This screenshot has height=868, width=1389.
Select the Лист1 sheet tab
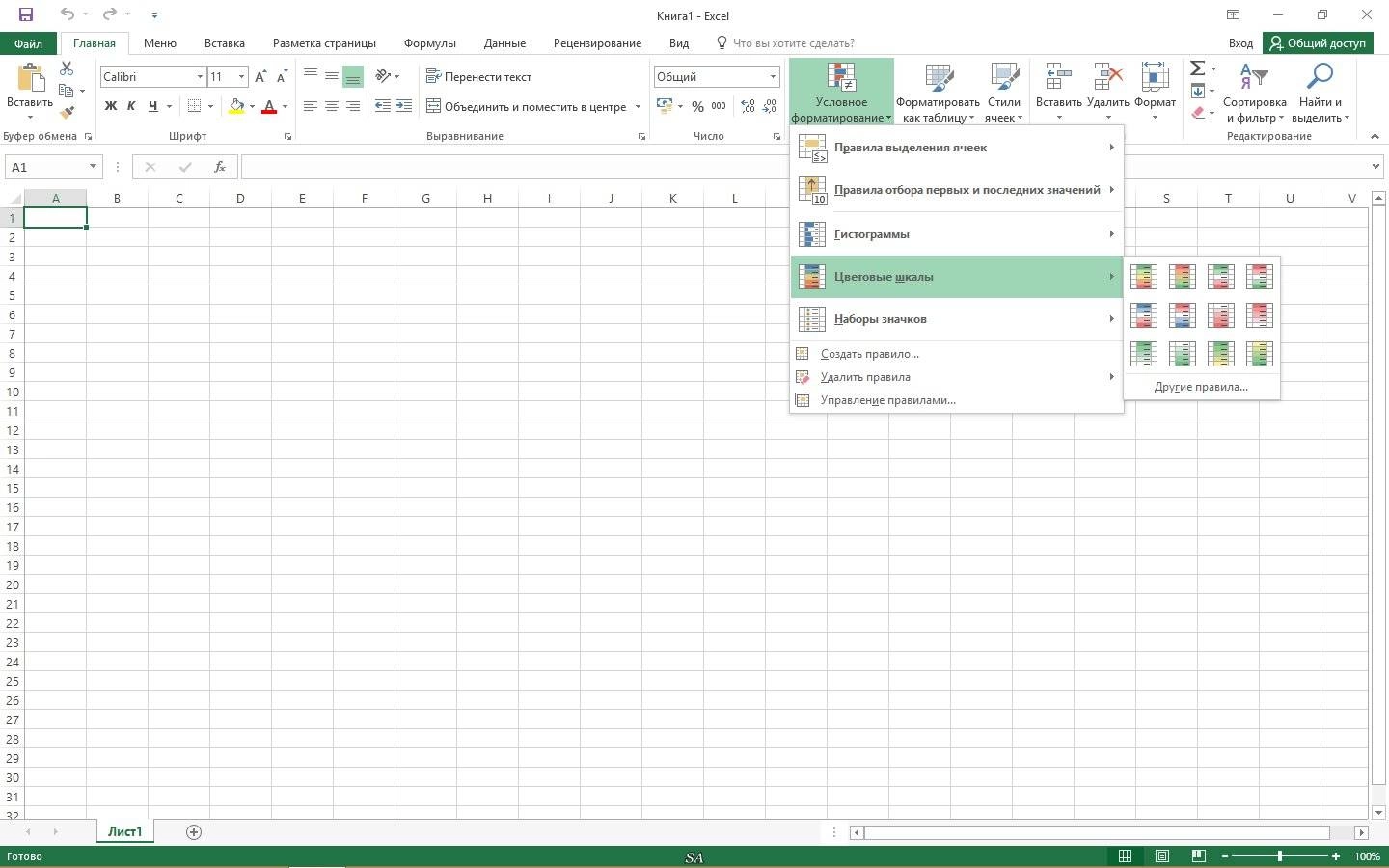pyautogui.click(x=125, y=831)
